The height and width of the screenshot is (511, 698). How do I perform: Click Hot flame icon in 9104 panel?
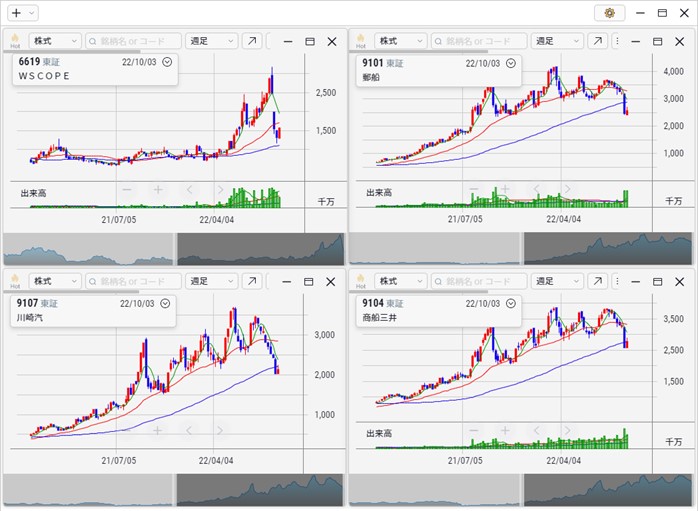click(x=361, y=281)
